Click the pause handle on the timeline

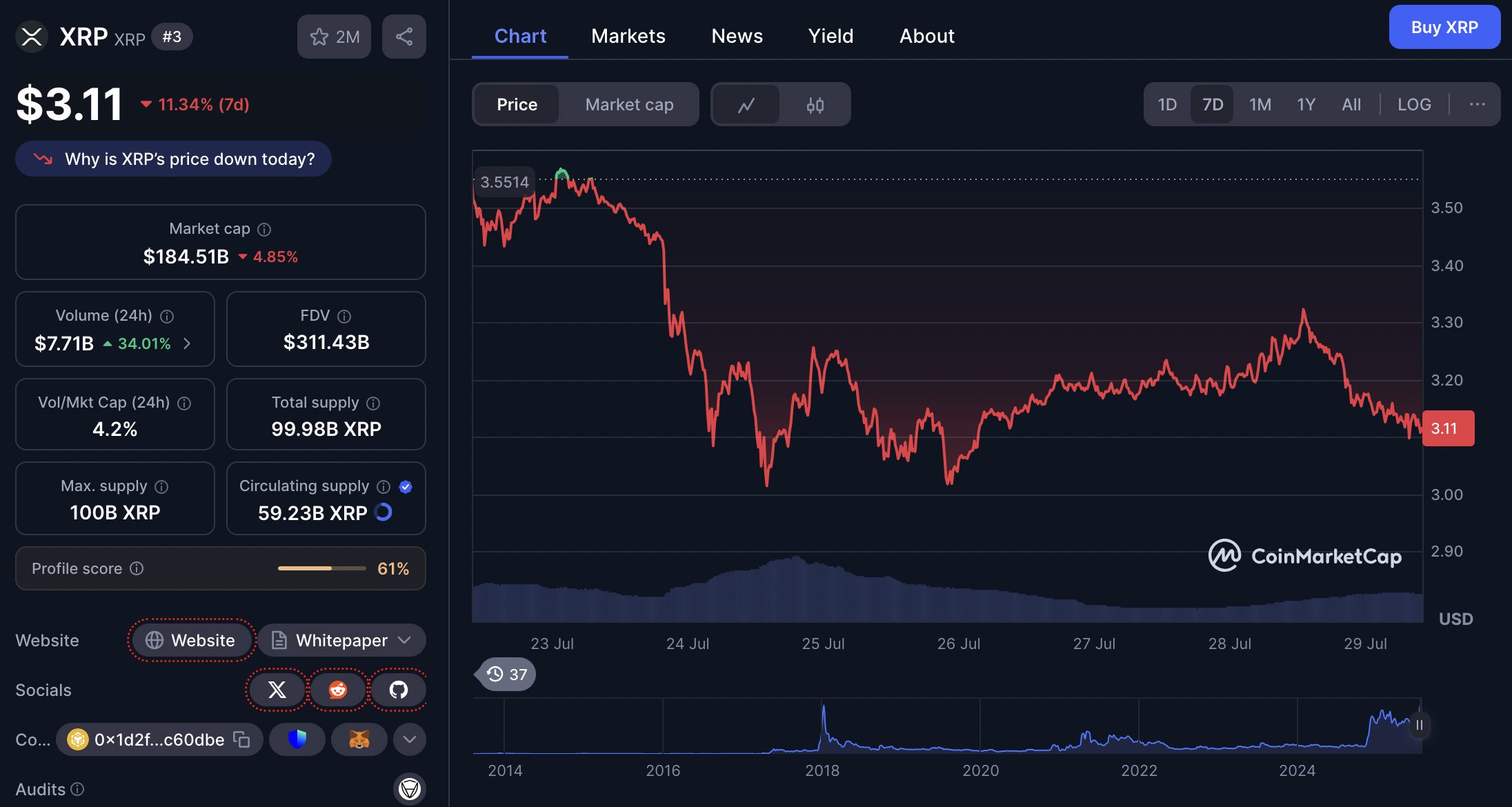(1419, 725)
